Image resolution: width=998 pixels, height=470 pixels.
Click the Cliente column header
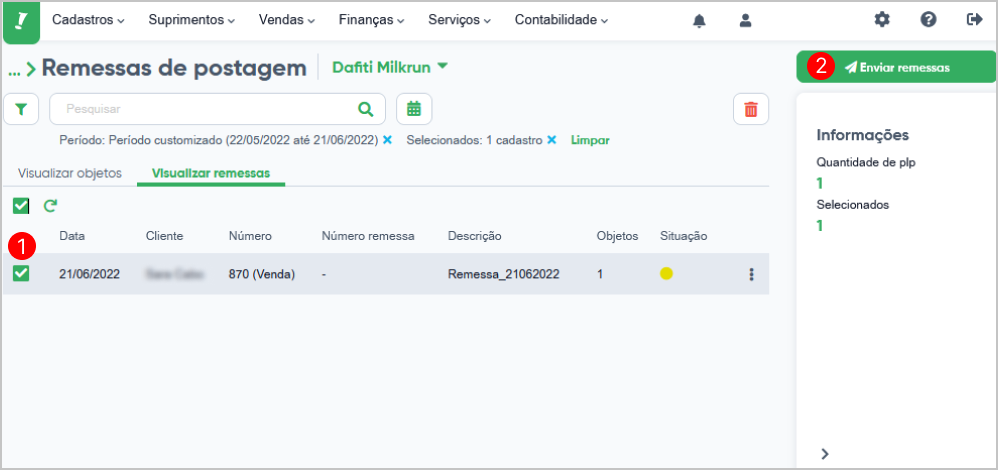pyautogui.click(x=164, y=236)
